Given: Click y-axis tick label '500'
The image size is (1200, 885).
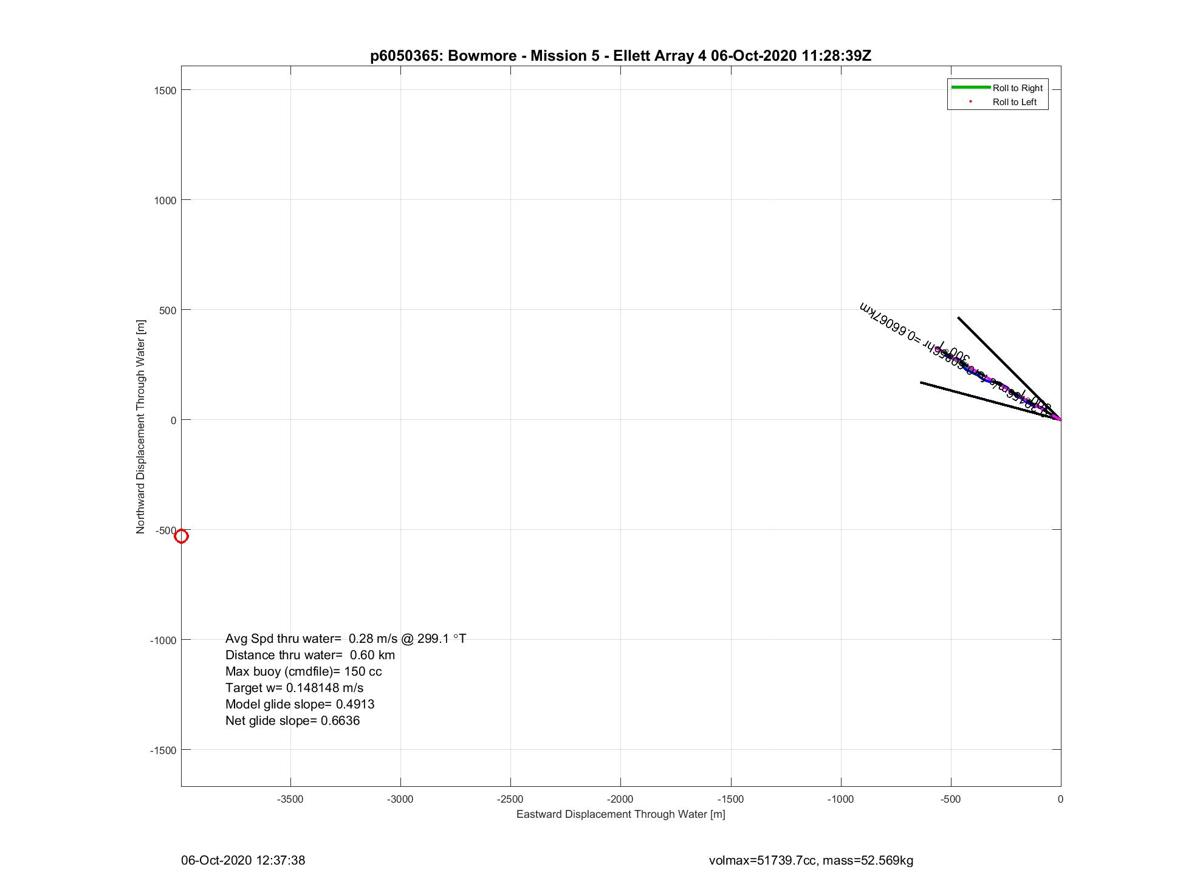Looking at the screenshot, I should [168, 310].
